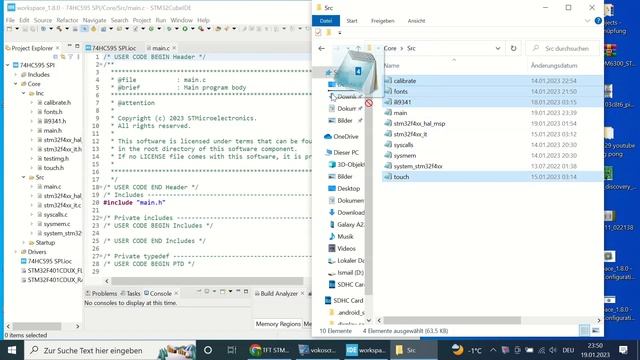The image size is (640, 360).
Task: Open Task View on taskbar
Action: tap(231, 350)
